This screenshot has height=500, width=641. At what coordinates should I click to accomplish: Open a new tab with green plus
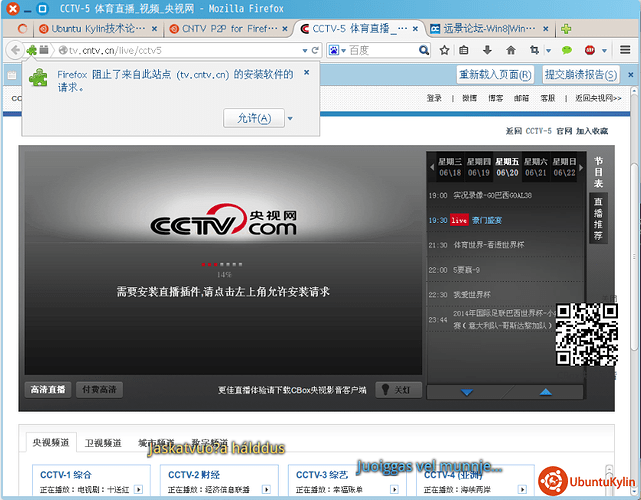(x=566, y=29)
